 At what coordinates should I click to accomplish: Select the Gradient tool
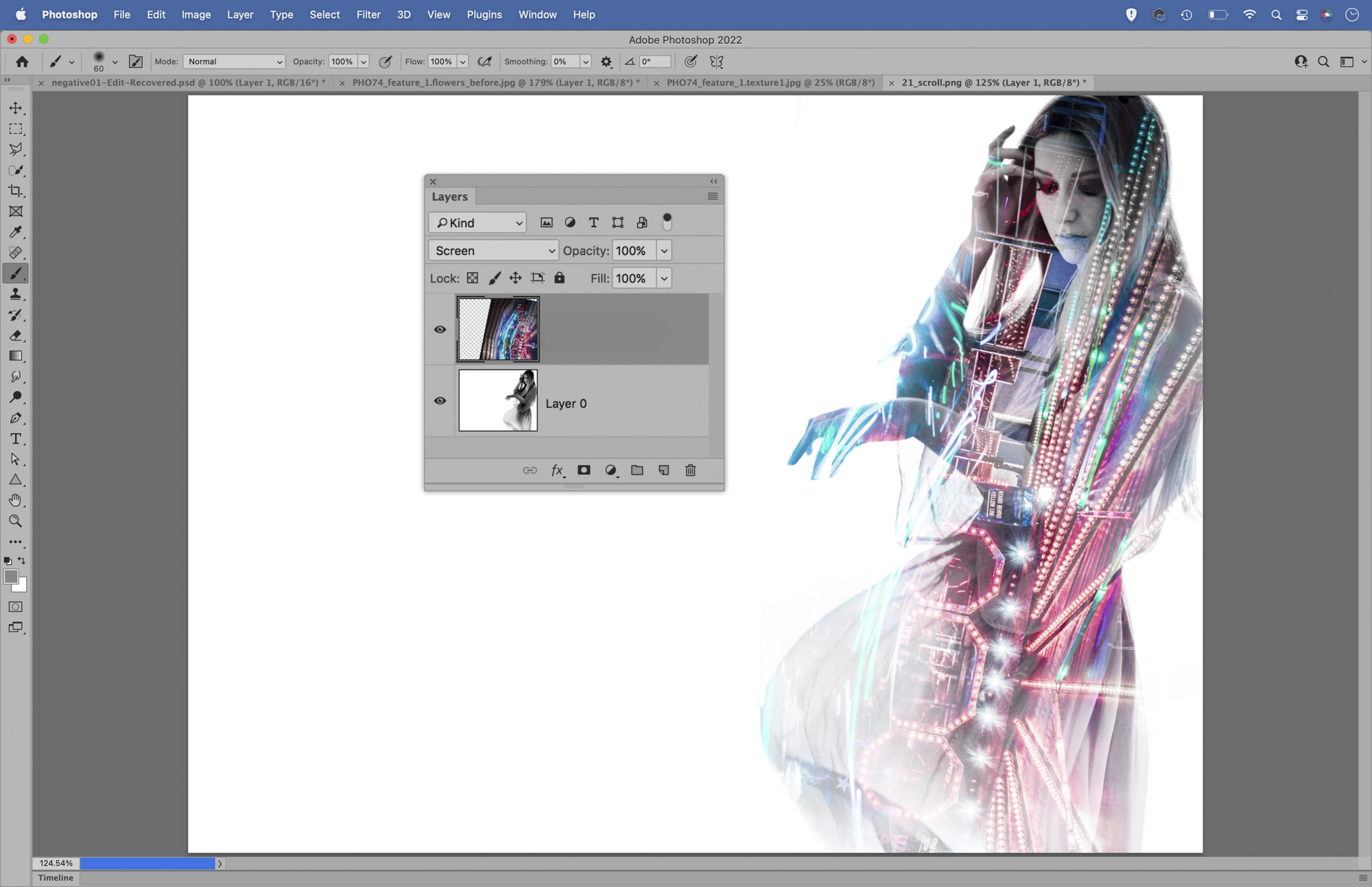[15, 356]
